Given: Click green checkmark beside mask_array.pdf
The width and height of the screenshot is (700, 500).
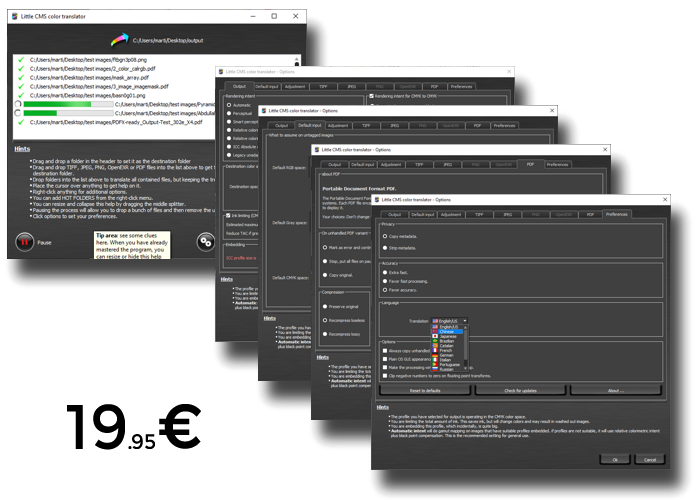Looking at the screenshot, I should 20,78.
